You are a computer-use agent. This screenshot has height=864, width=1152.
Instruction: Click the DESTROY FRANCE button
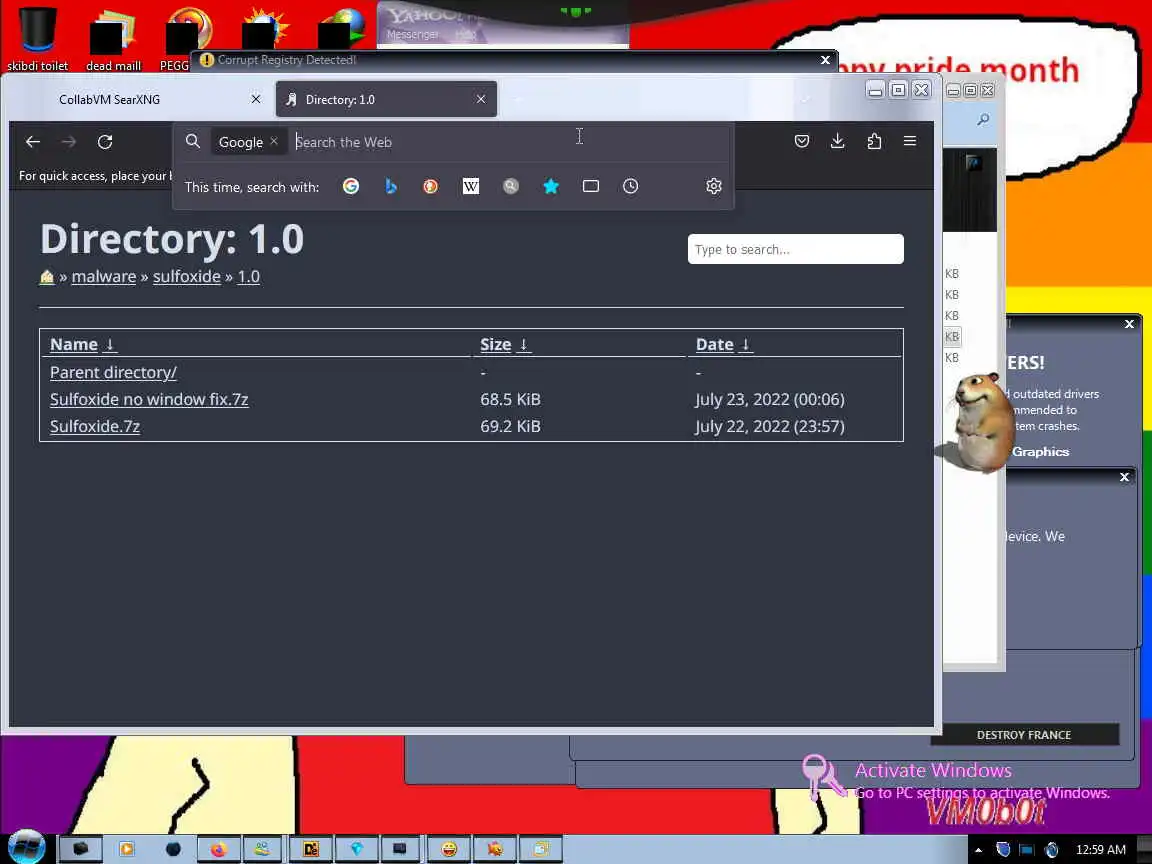[x=1023, y=735]
